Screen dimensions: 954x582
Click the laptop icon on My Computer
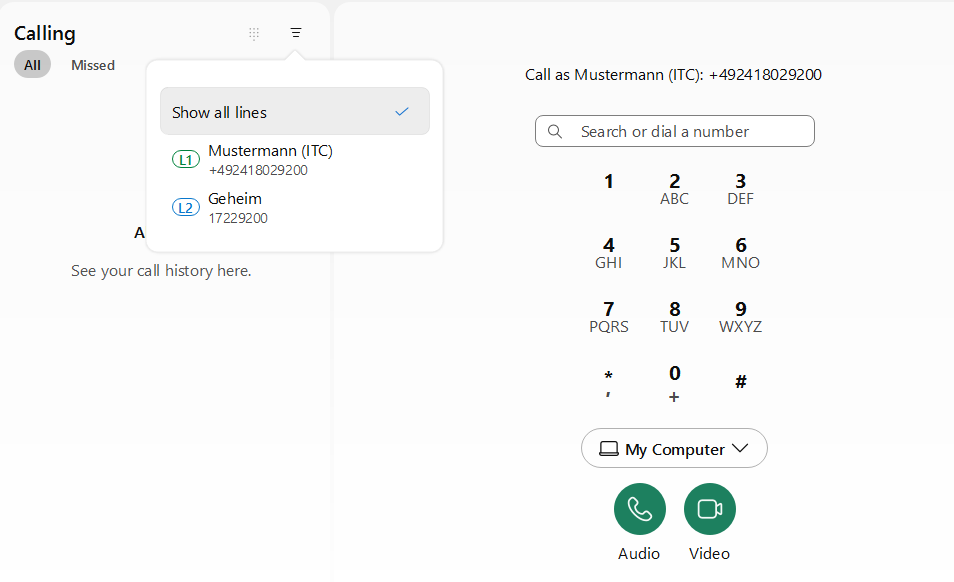click(x=608, y=449)
